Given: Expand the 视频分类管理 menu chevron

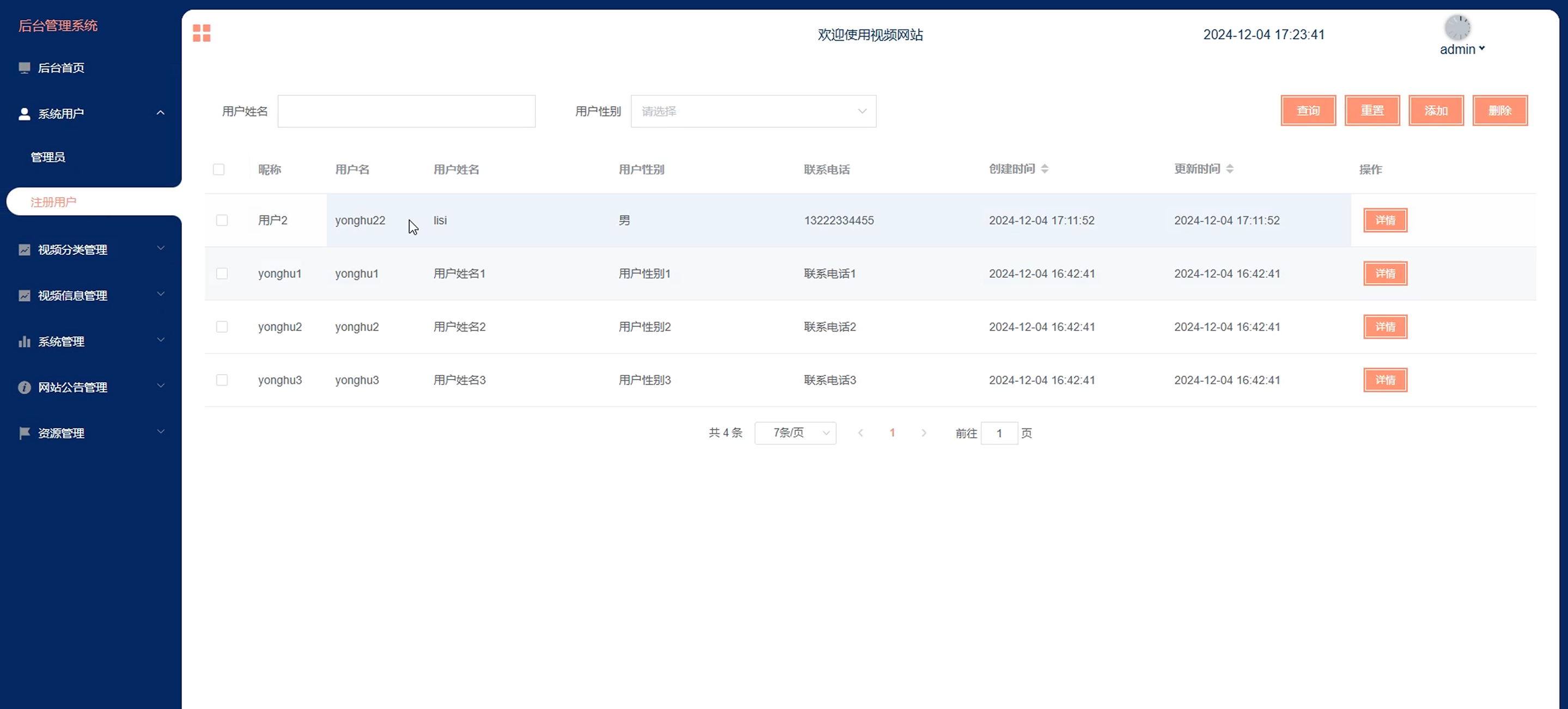Looking at the screenshot, I should point(161,248).
